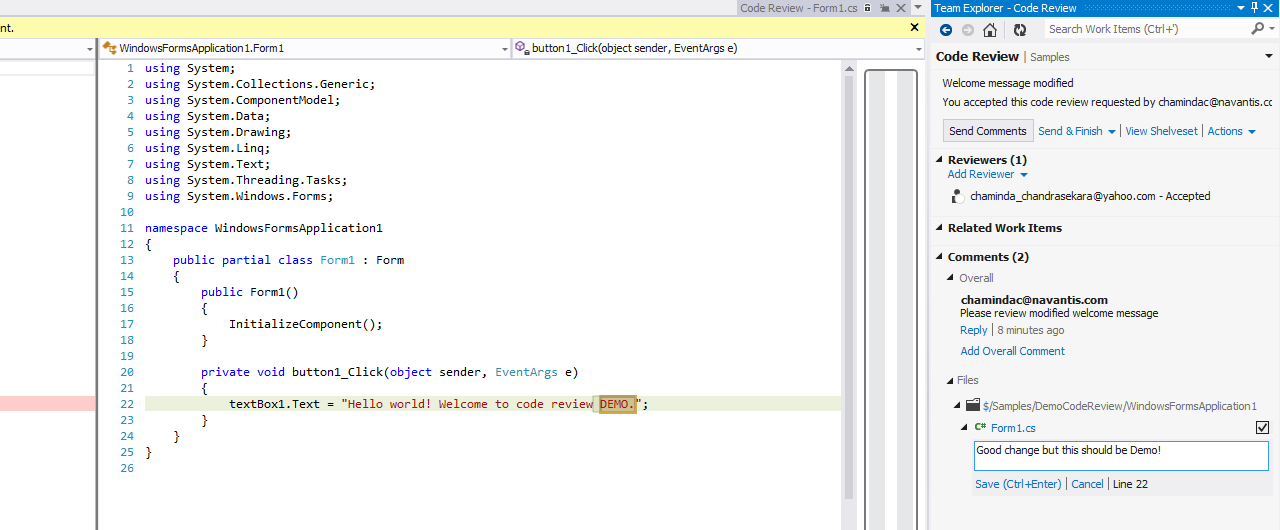Collapse the Overall comments group

[951, 278]
